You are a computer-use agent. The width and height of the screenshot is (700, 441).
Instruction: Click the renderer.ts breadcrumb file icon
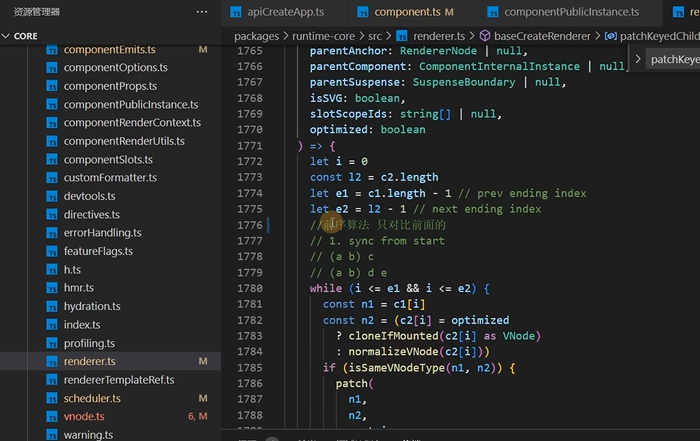click(402, 36)
